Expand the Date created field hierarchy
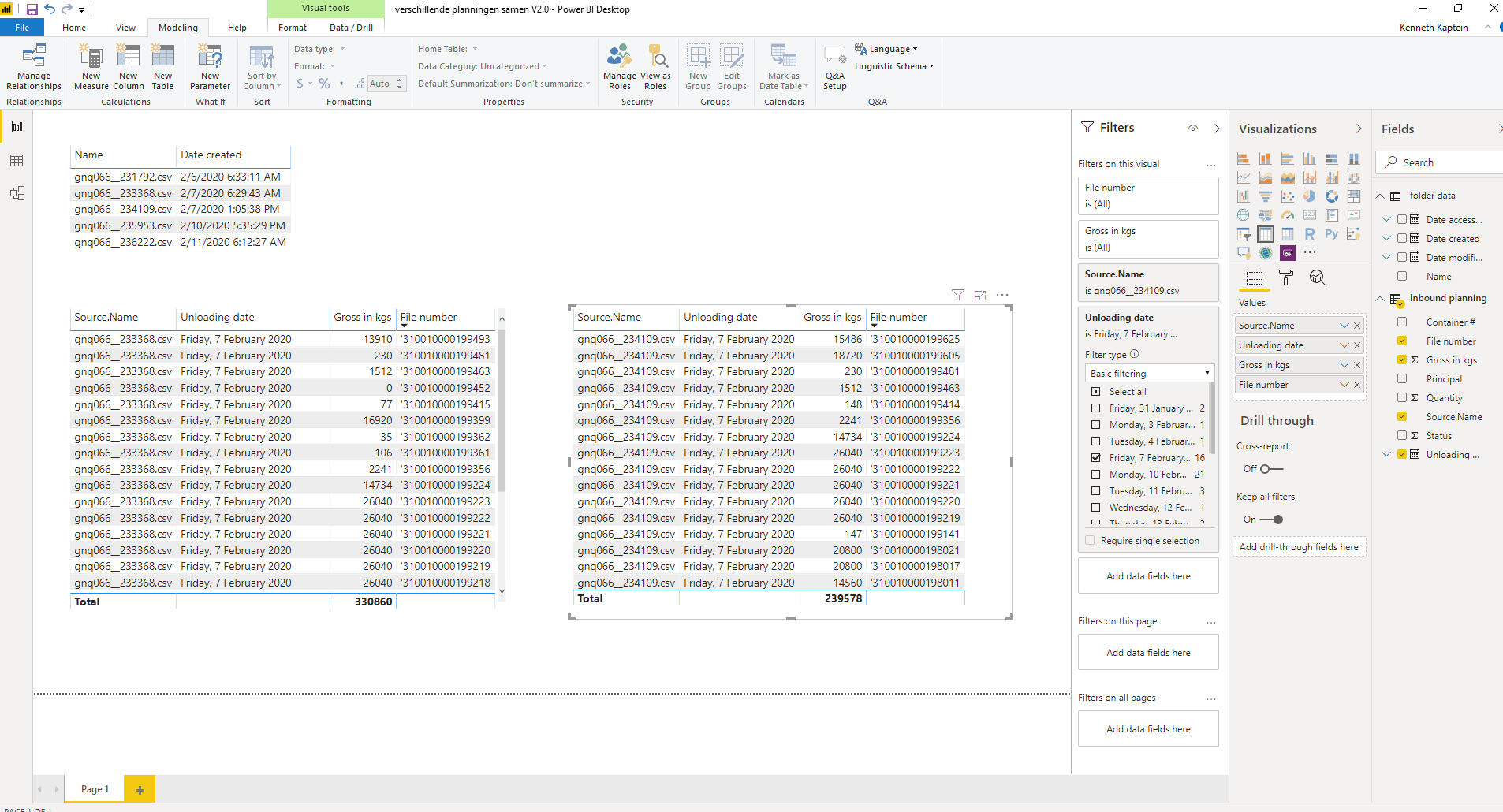This screenshot has height=812, width=1503. [x=1386, y=238]
